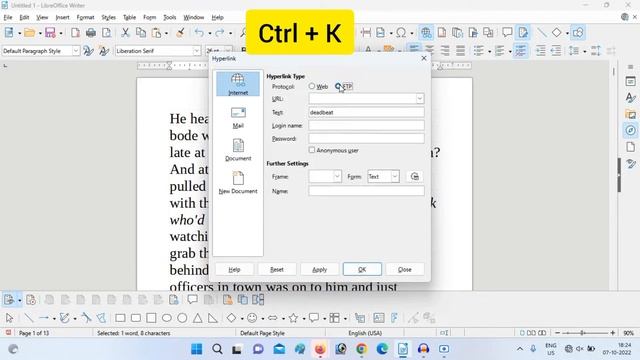Open the Undo history dropdown arrow
Screen dimensions: 640x360
pyautogui.click(x=209, y=33)
